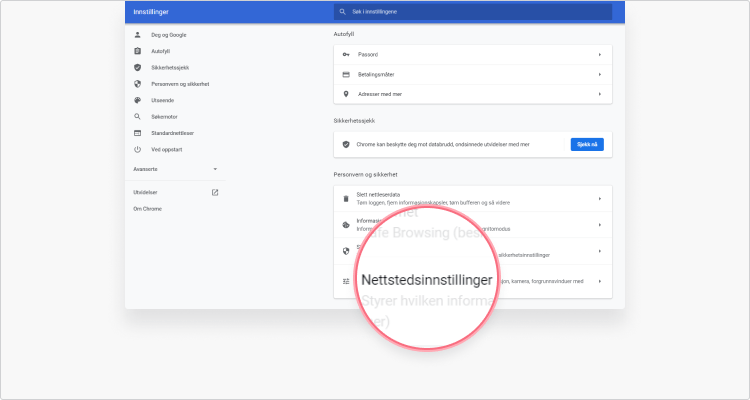
Task: Click the Passord row label
Action: (368, 55)
